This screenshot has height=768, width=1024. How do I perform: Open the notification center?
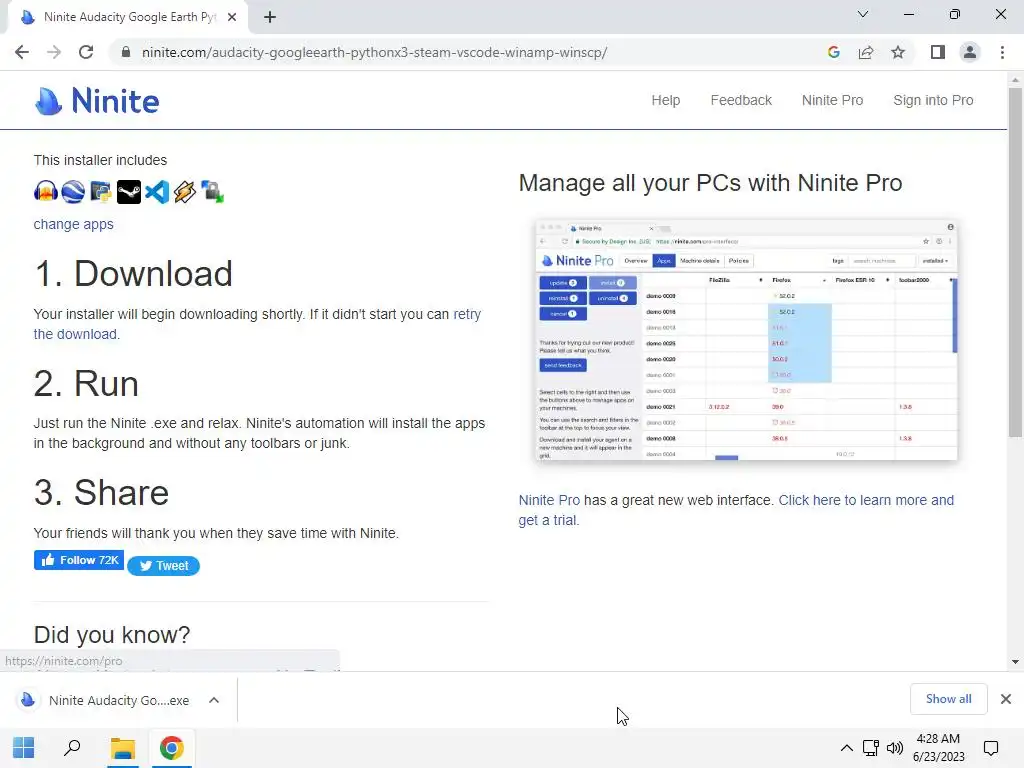[991, 748]
